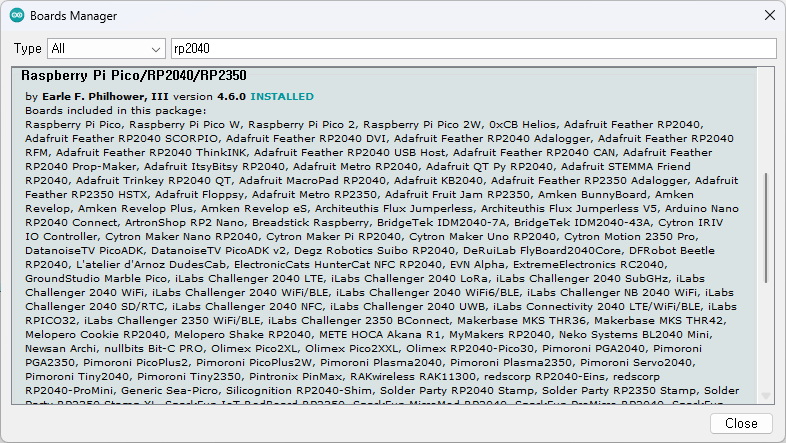Click 'ElectronicCats HunterCat NFC RP2040' text
The height and width of the screenshot is (443, 786).
338,265
